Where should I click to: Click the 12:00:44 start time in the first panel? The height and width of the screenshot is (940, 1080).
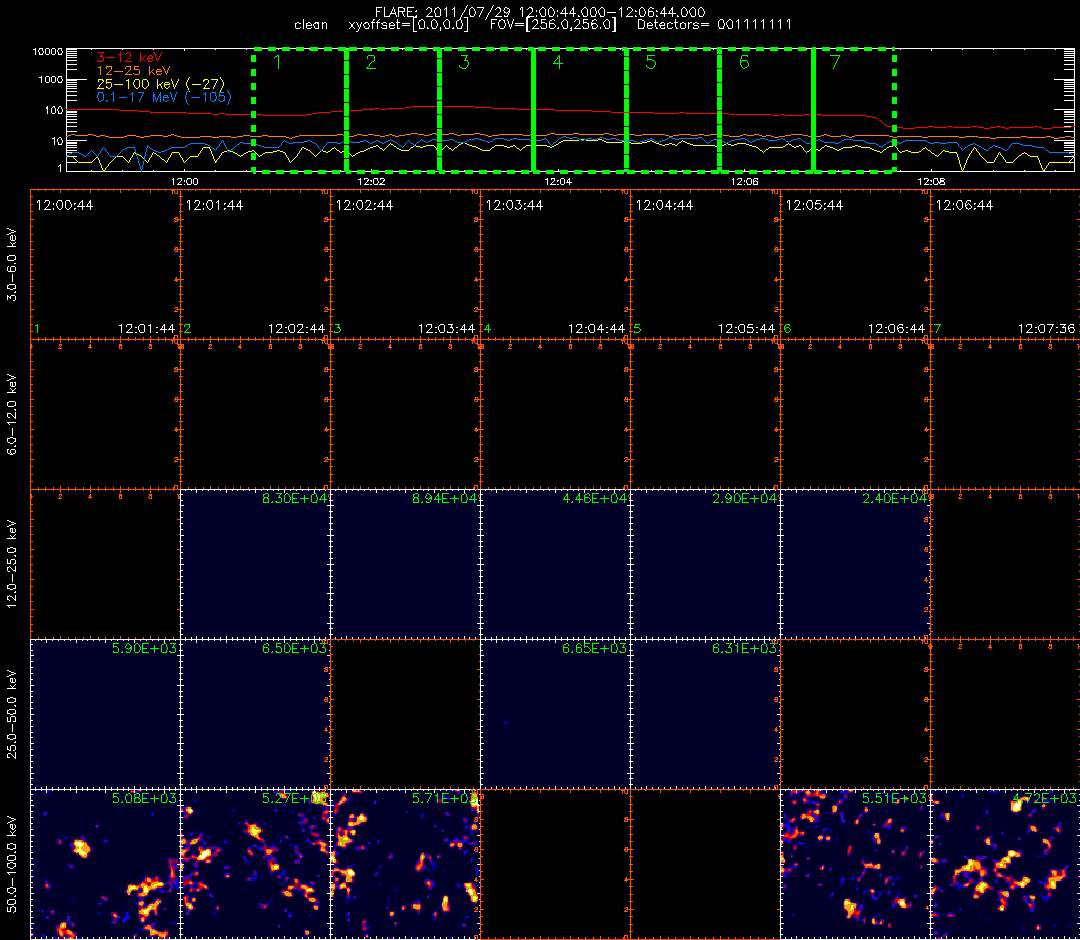(64, 205)
